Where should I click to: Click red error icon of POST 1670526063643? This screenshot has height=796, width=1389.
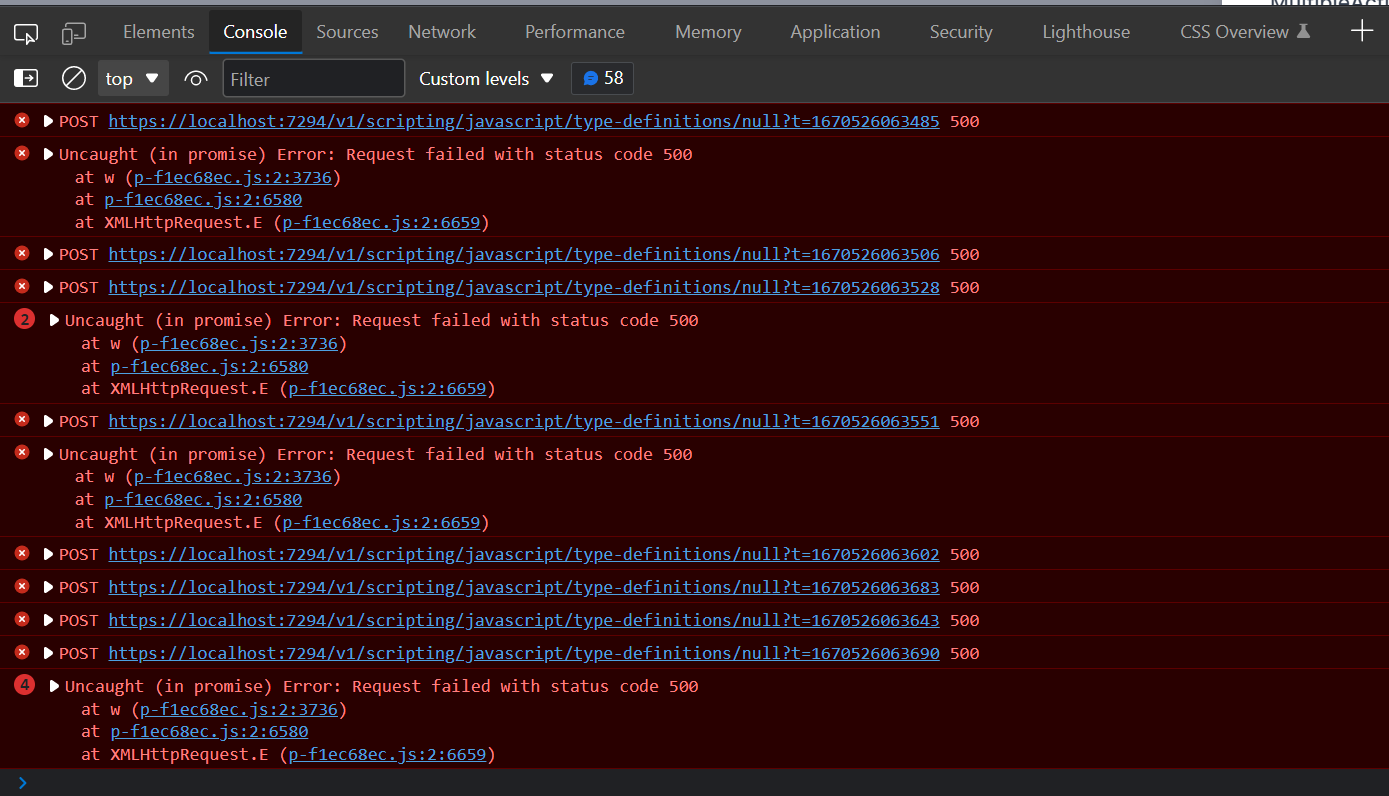(x=22, y=619)
